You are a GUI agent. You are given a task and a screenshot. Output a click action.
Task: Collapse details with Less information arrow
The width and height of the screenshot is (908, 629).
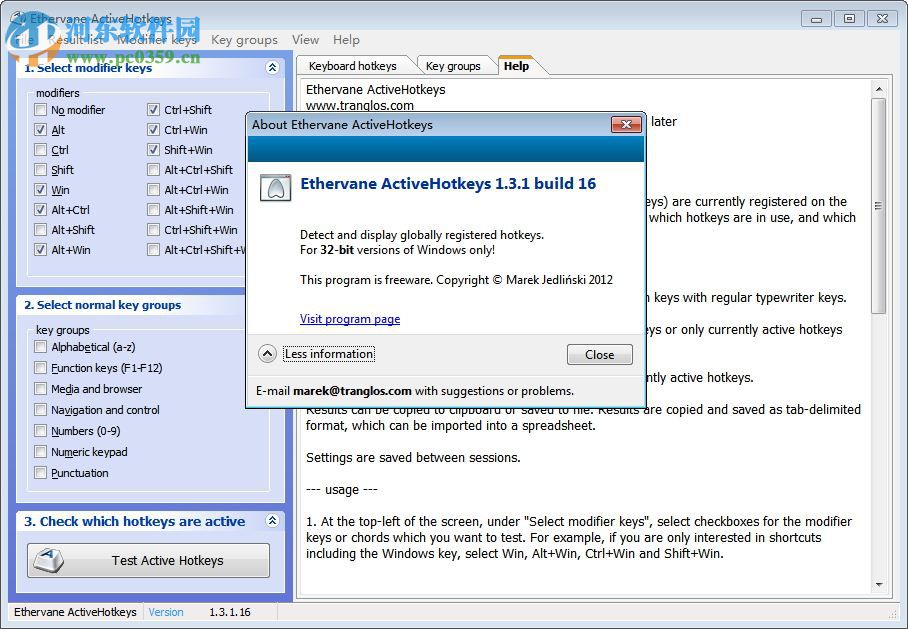coord(267,353)
